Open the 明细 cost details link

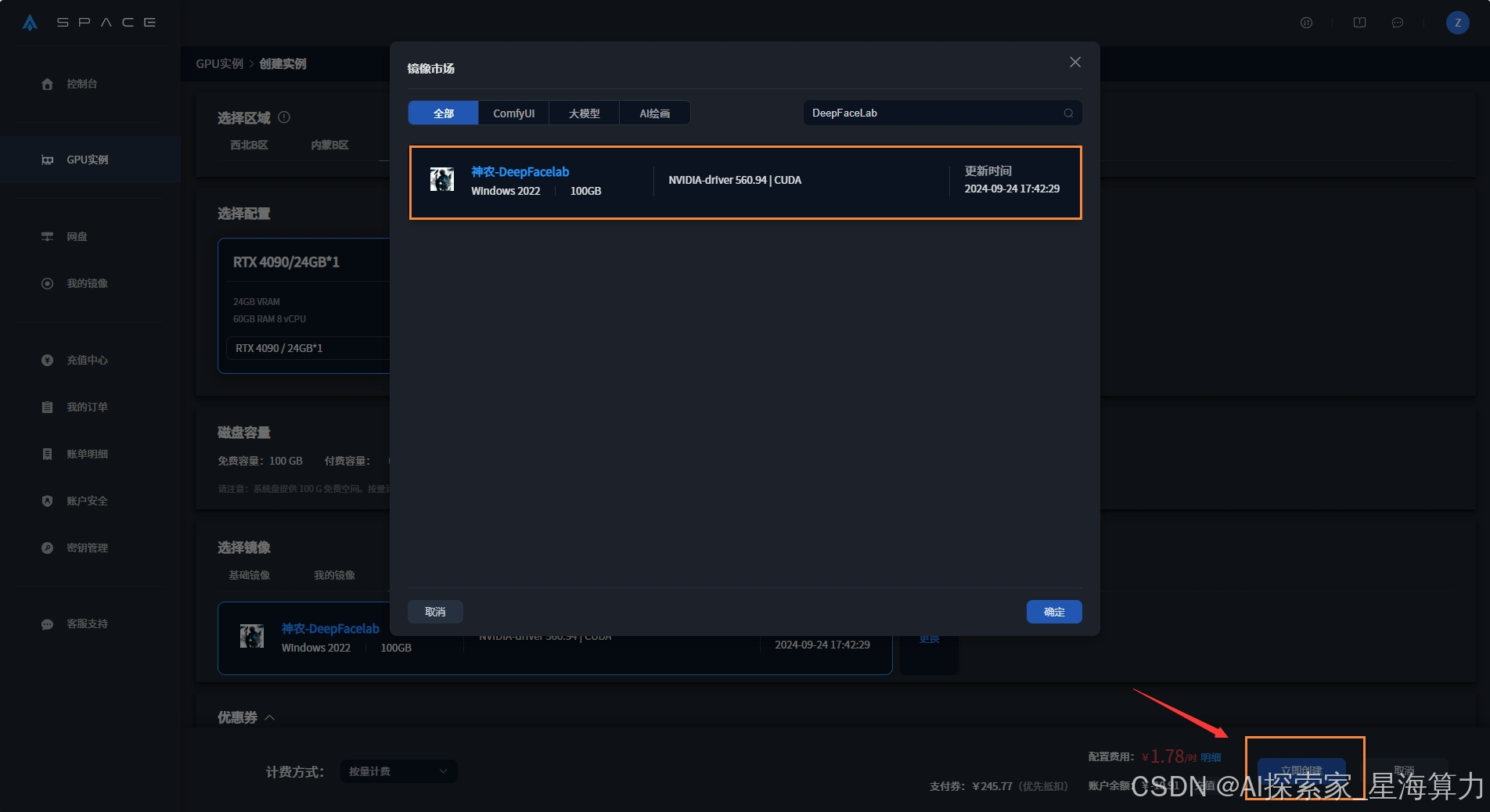1211,757
